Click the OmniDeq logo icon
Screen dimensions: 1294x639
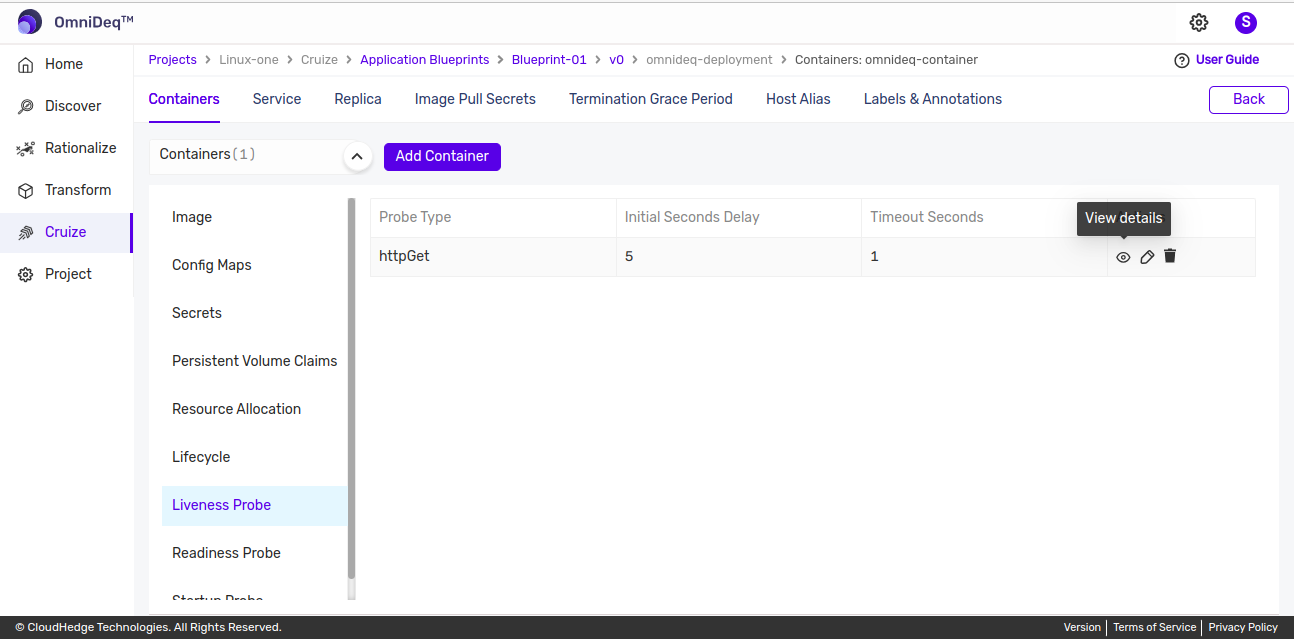[30, 22]
